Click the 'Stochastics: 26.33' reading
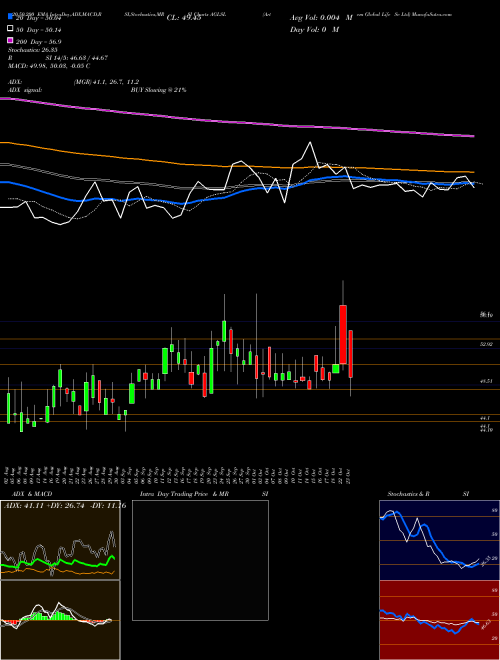This screenshot has width=500, height=660. tap(32, 50)
